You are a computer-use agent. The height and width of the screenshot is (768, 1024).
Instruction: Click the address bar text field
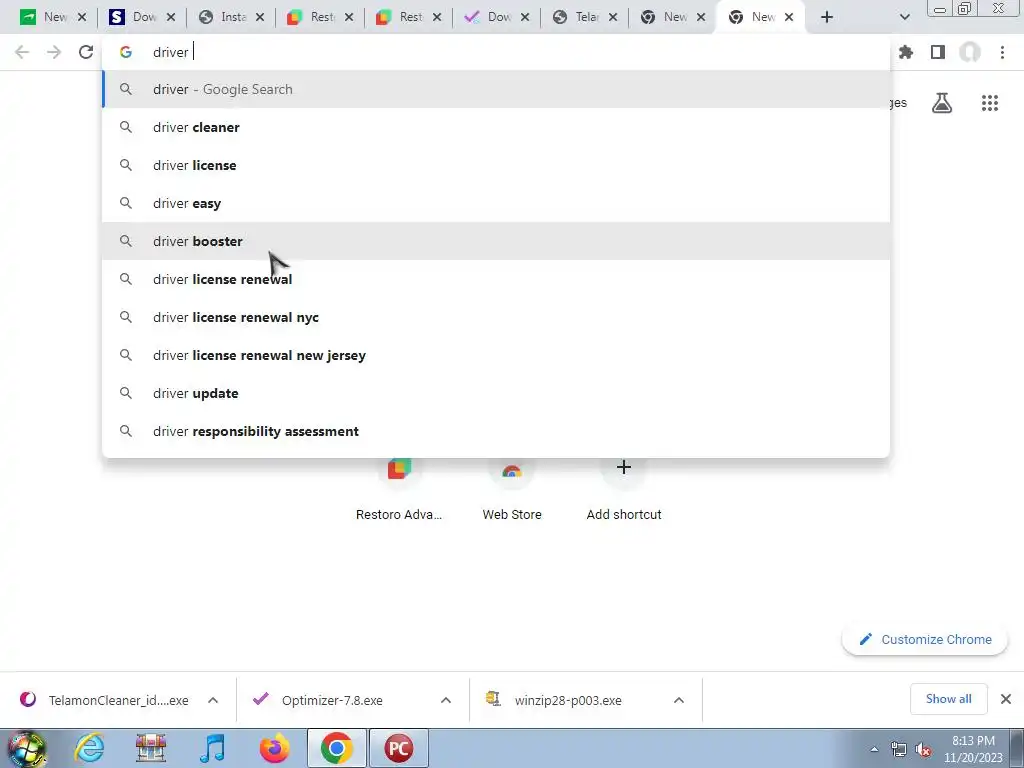(496, 52)
